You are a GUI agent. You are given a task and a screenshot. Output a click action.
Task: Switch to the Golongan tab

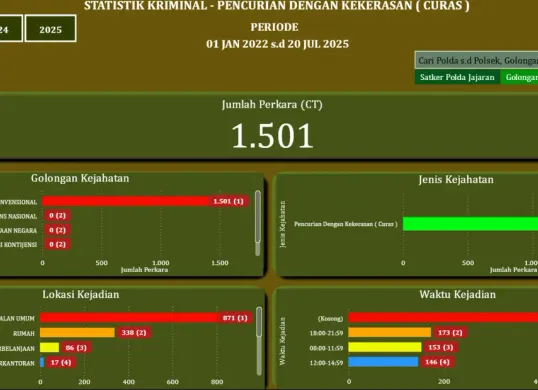519,77
